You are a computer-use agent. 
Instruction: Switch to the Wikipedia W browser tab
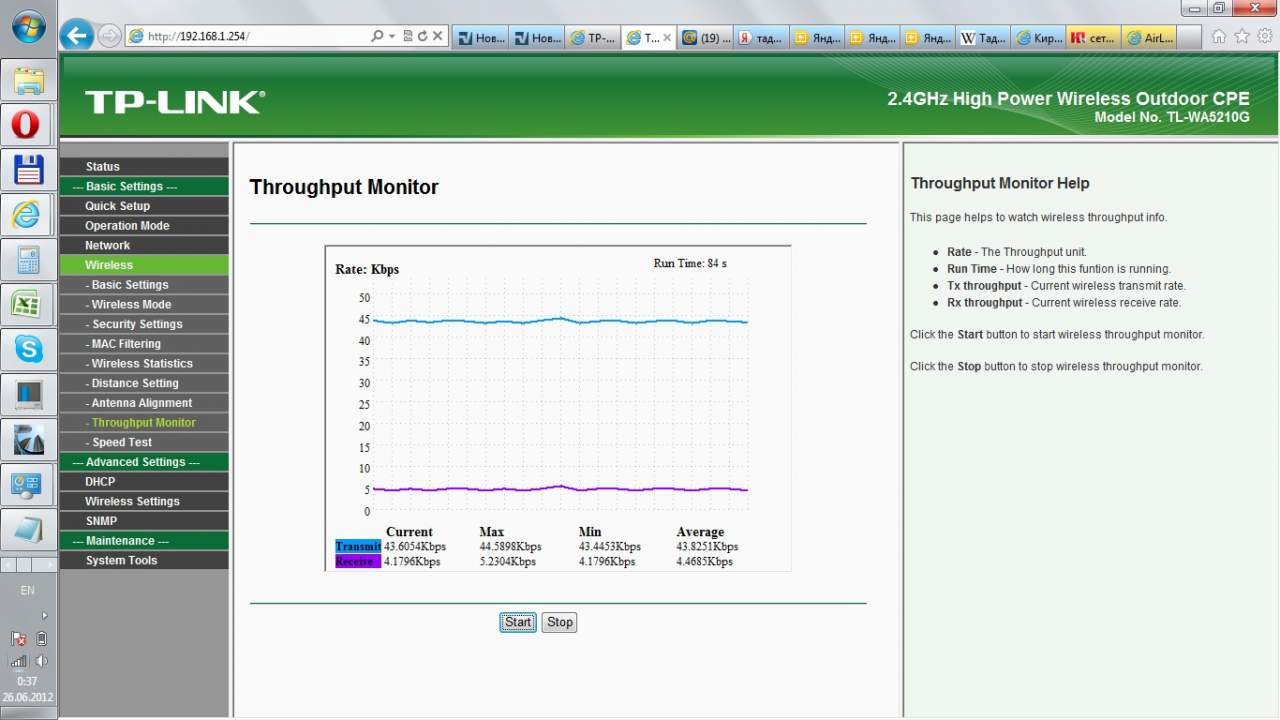(x=985, y=38)
